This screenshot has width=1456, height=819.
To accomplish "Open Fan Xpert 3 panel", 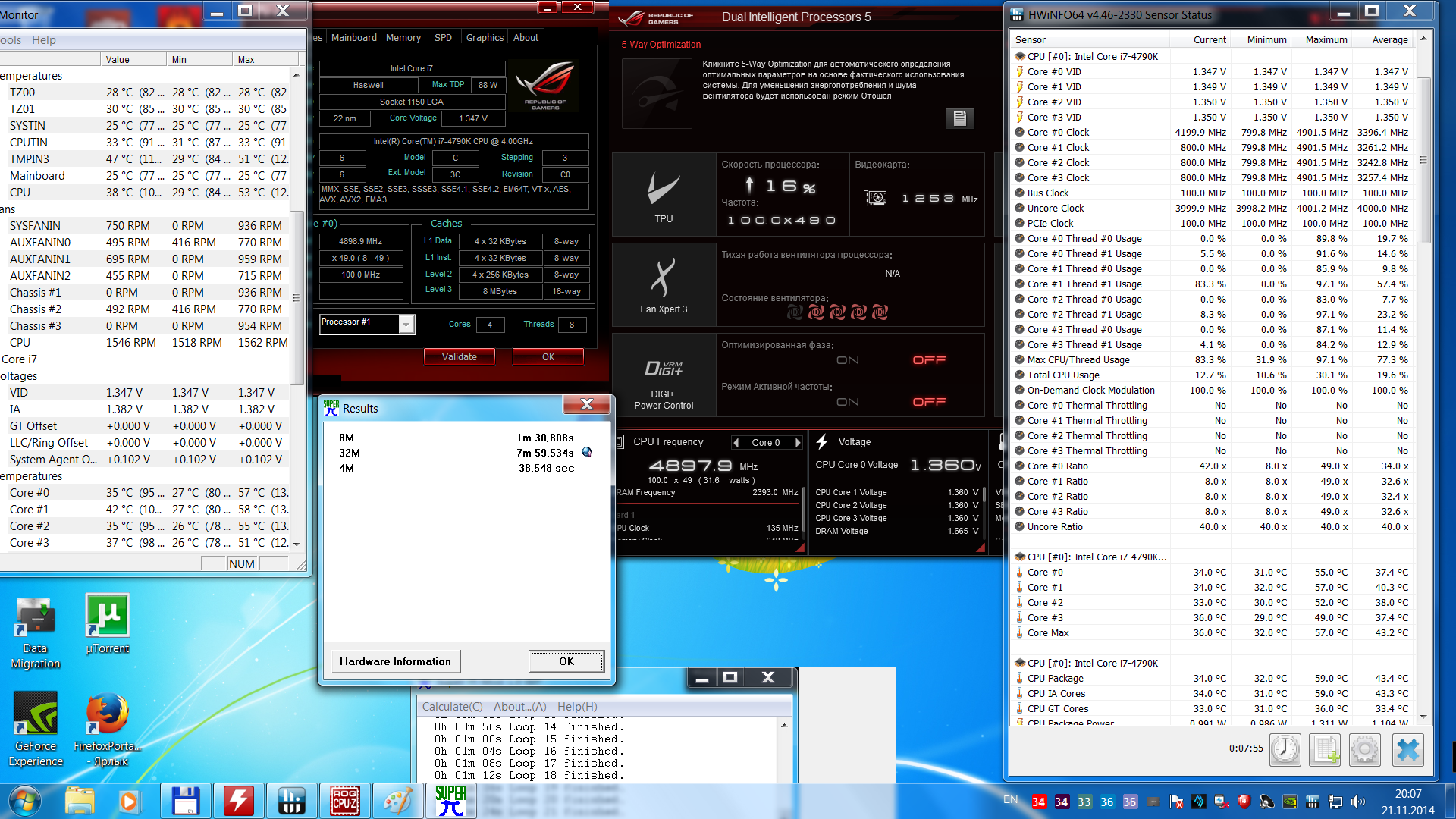I will 664,285.
